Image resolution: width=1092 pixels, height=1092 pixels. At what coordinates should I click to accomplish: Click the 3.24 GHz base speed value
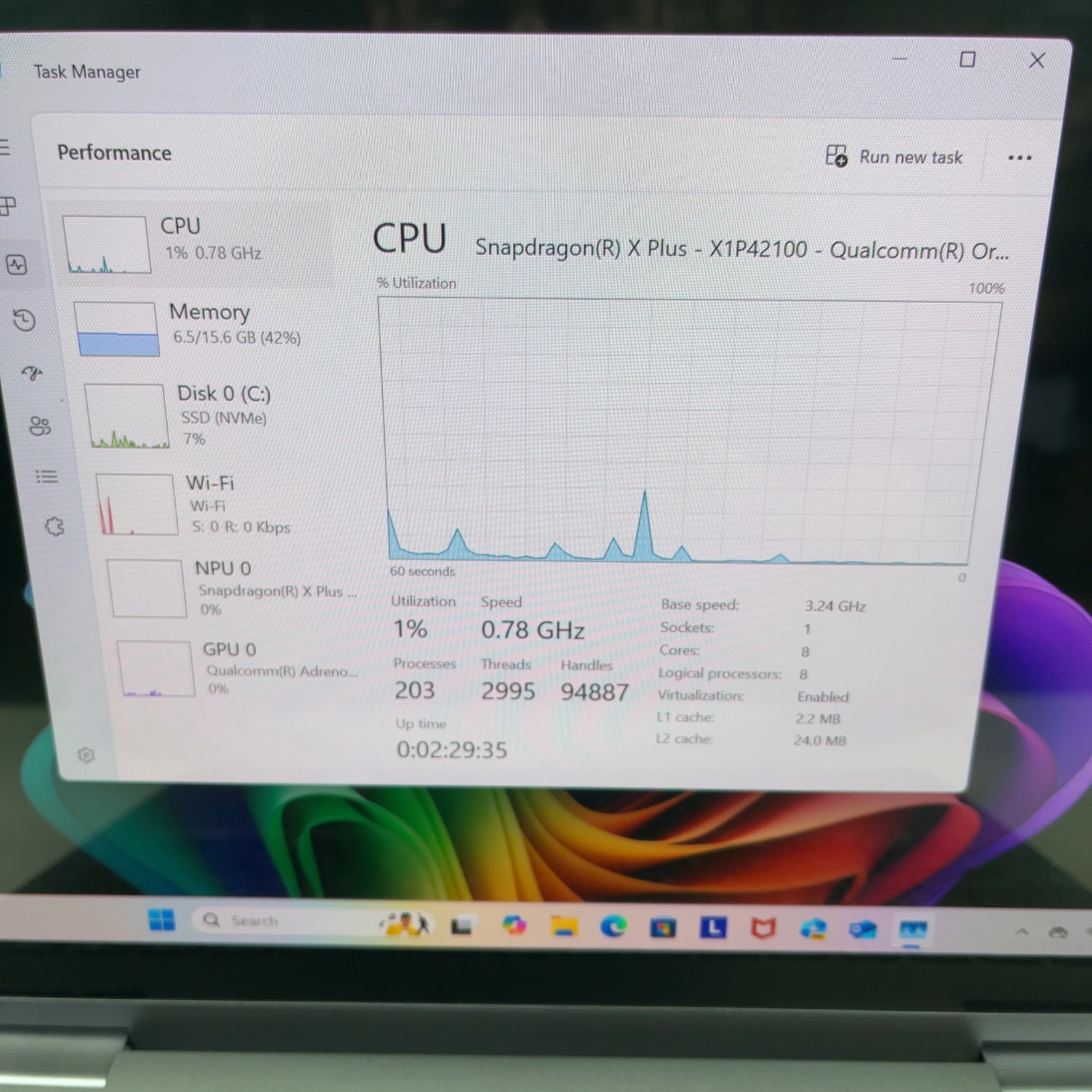click(x=835, y=606)
